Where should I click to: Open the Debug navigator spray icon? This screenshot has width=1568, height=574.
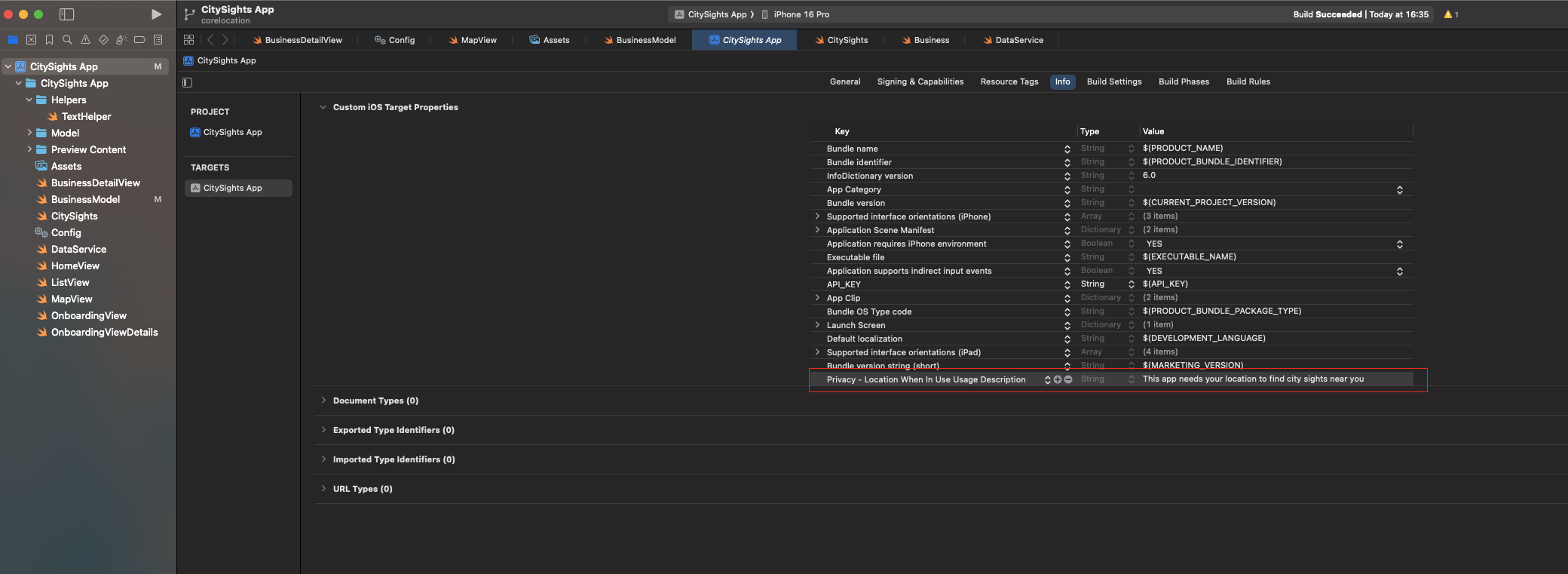(x=121, y=40)
